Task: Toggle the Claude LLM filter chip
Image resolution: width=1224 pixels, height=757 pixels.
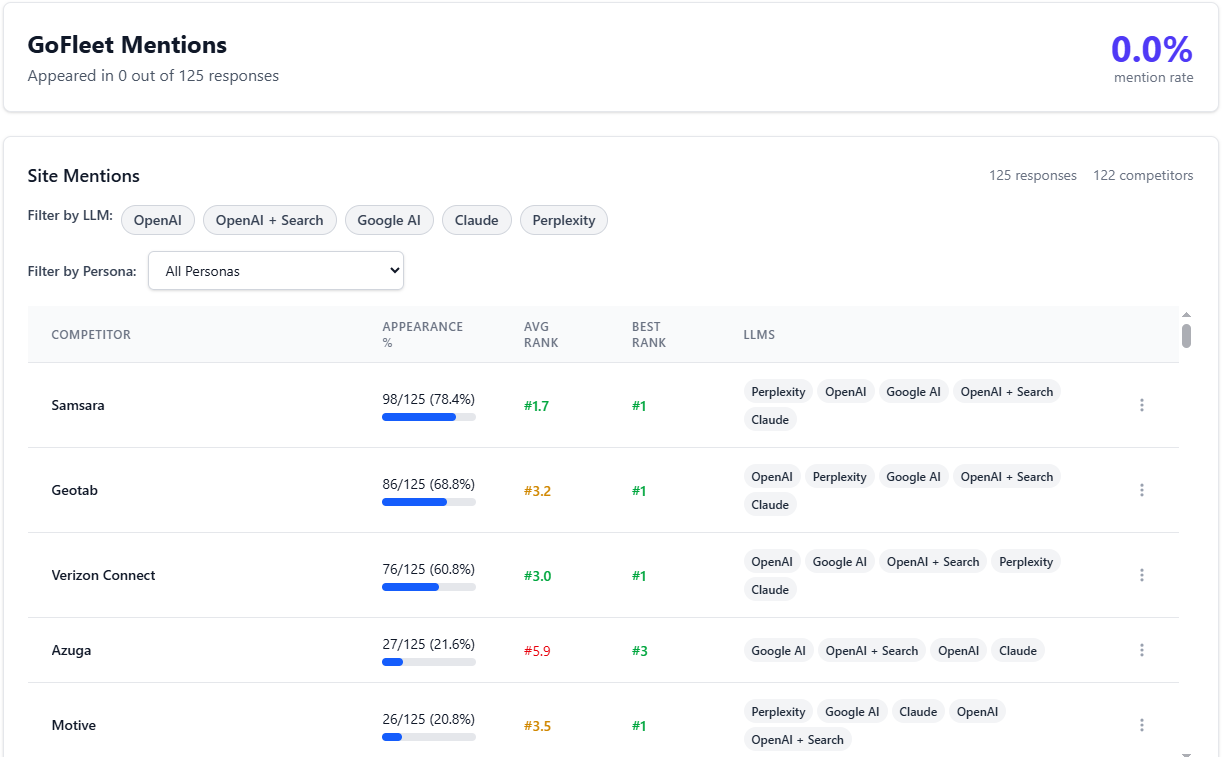Action: [x=477, y=220]
